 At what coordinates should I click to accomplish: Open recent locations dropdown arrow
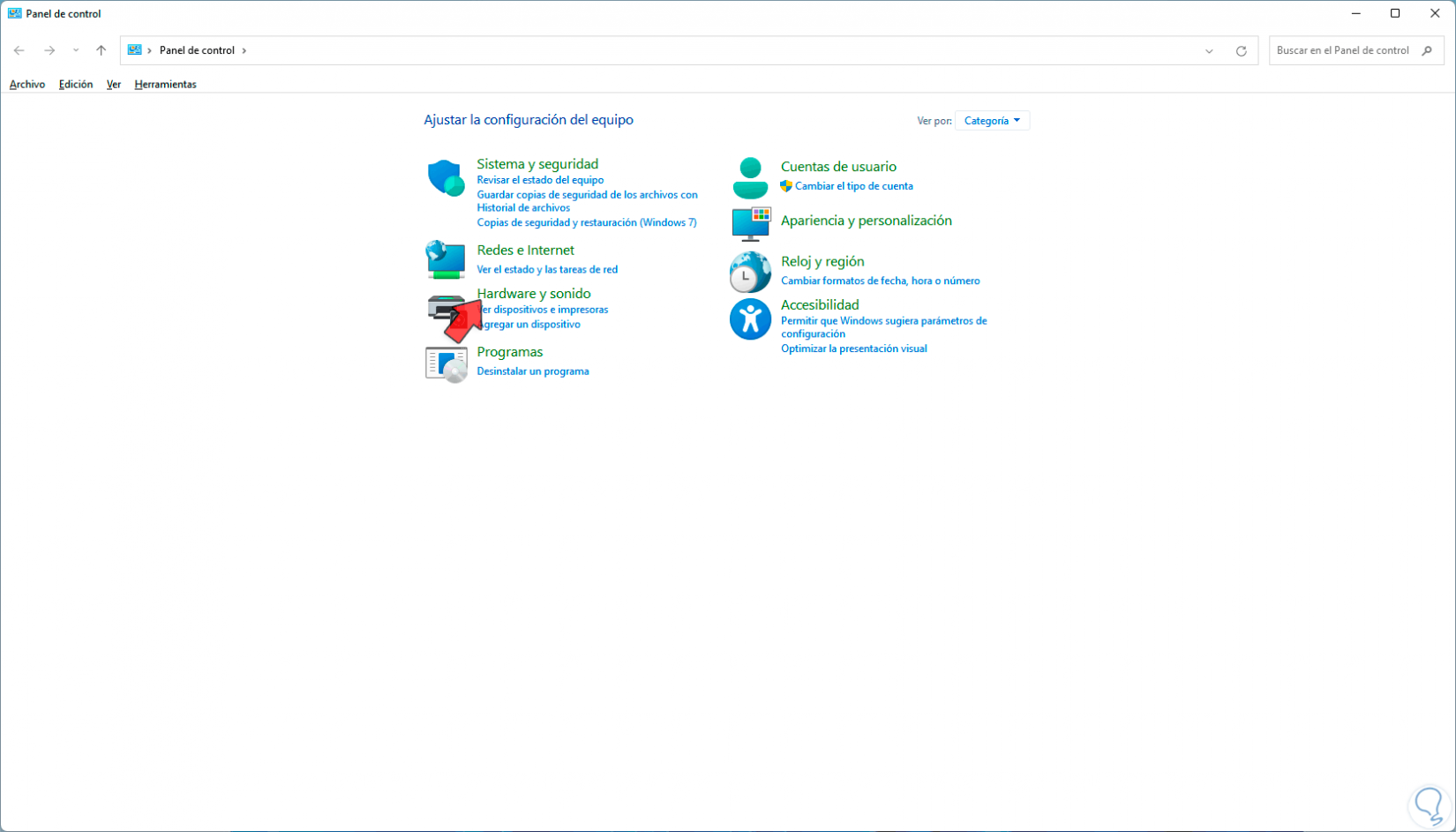click(76, 50)
